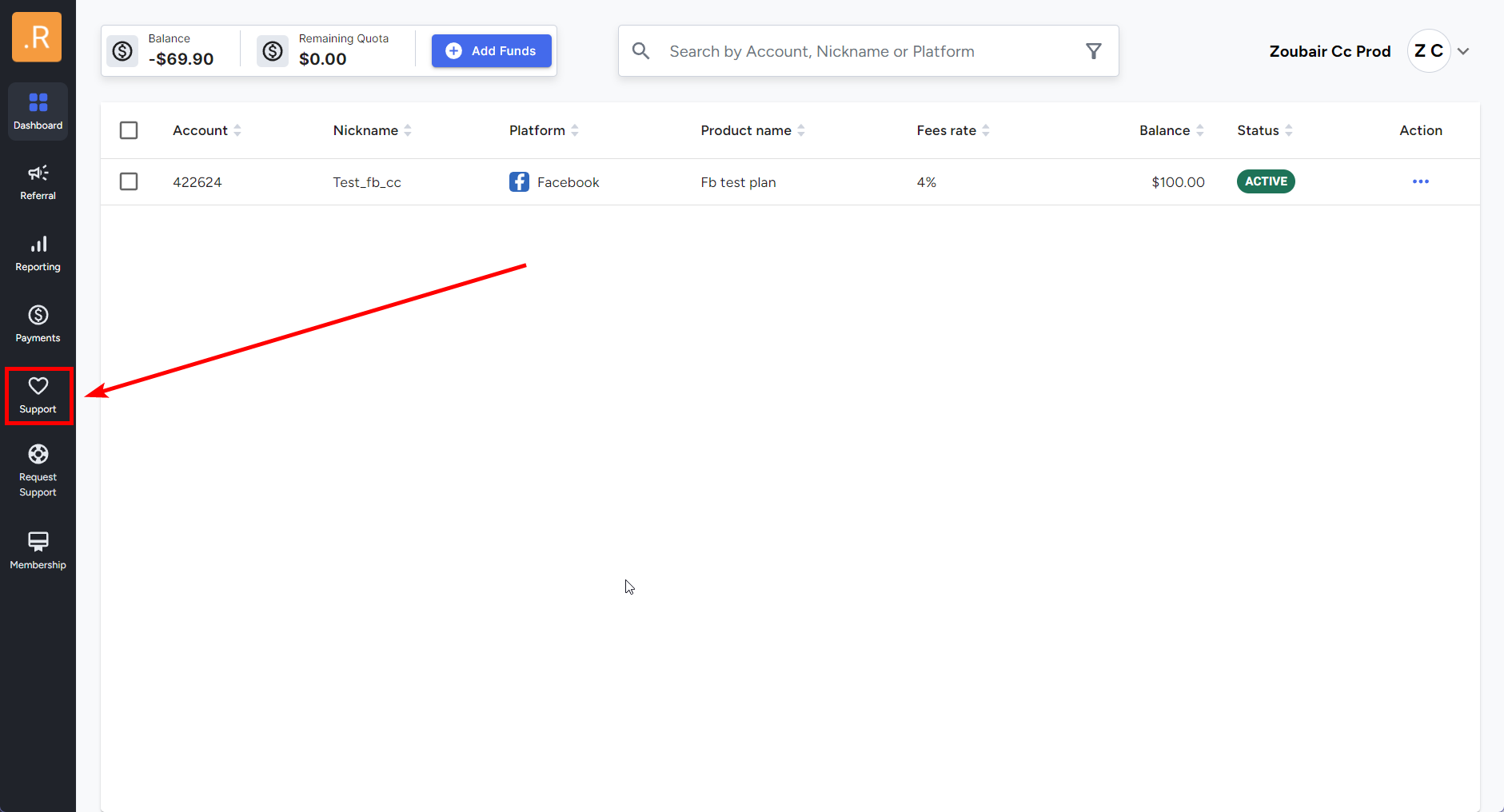Screen dimensions: 1504x812
Task: Switch to the Dashboard menu item
Action: [x=38, y=111]
